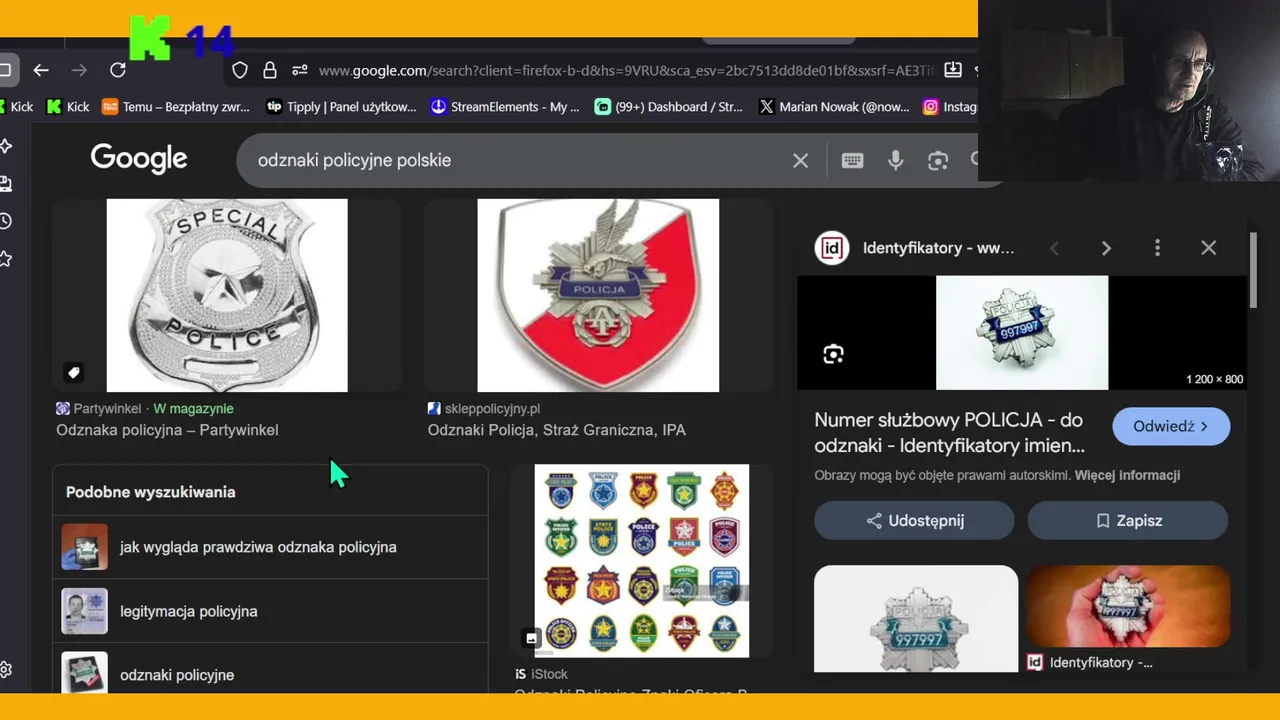
Task: Open sidebar settings gear icon
Action: 6,669
